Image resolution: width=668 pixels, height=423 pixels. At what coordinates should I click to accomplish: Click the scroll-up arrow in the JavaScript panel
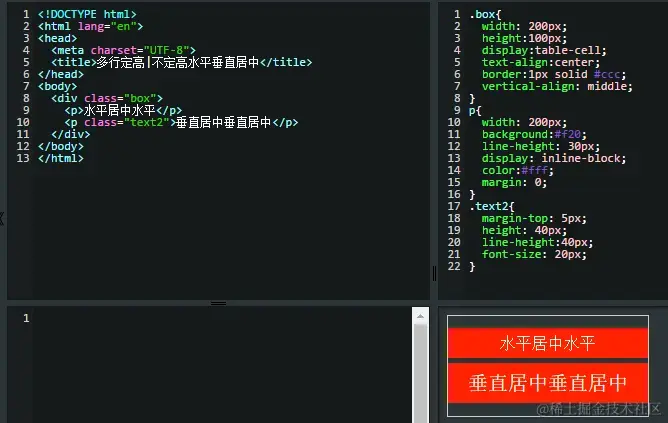tap(420, 316)
